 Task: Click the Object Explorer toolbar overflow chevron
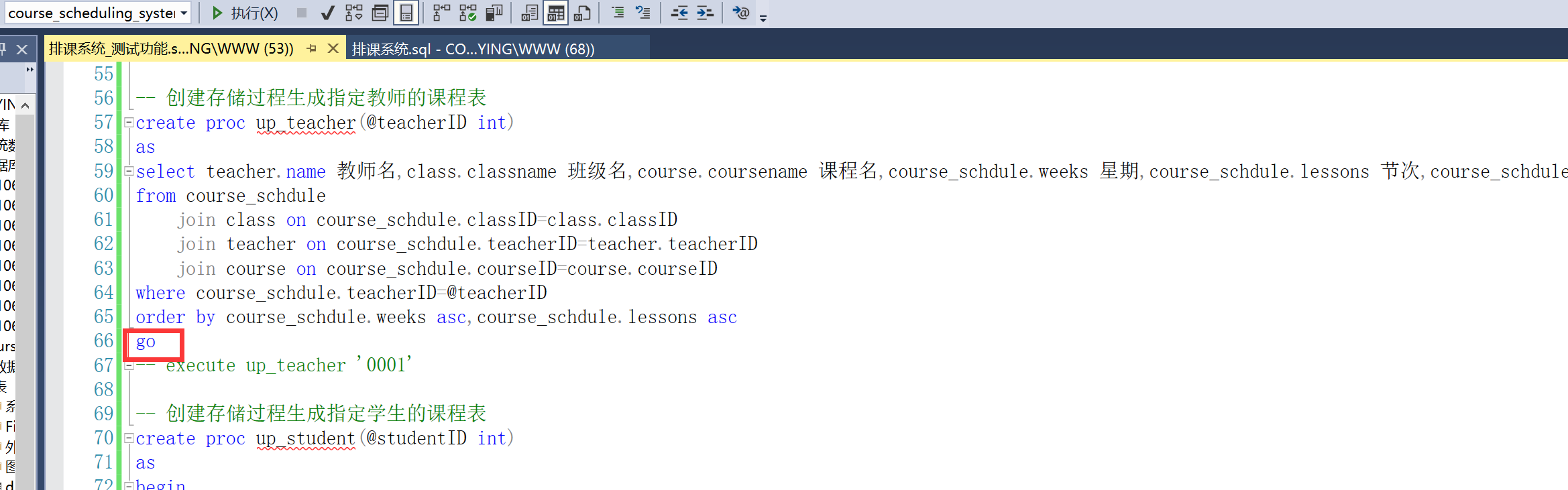(30, 69)
